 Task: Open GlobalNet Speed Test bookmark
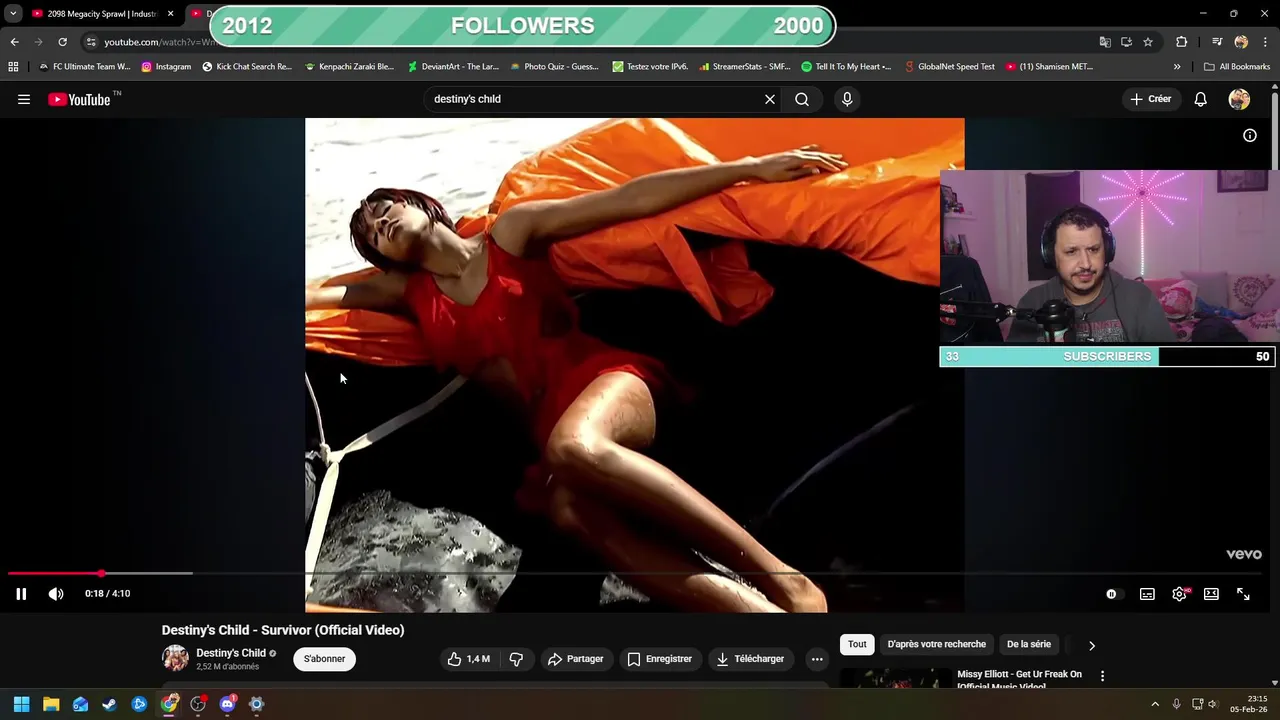949,67
